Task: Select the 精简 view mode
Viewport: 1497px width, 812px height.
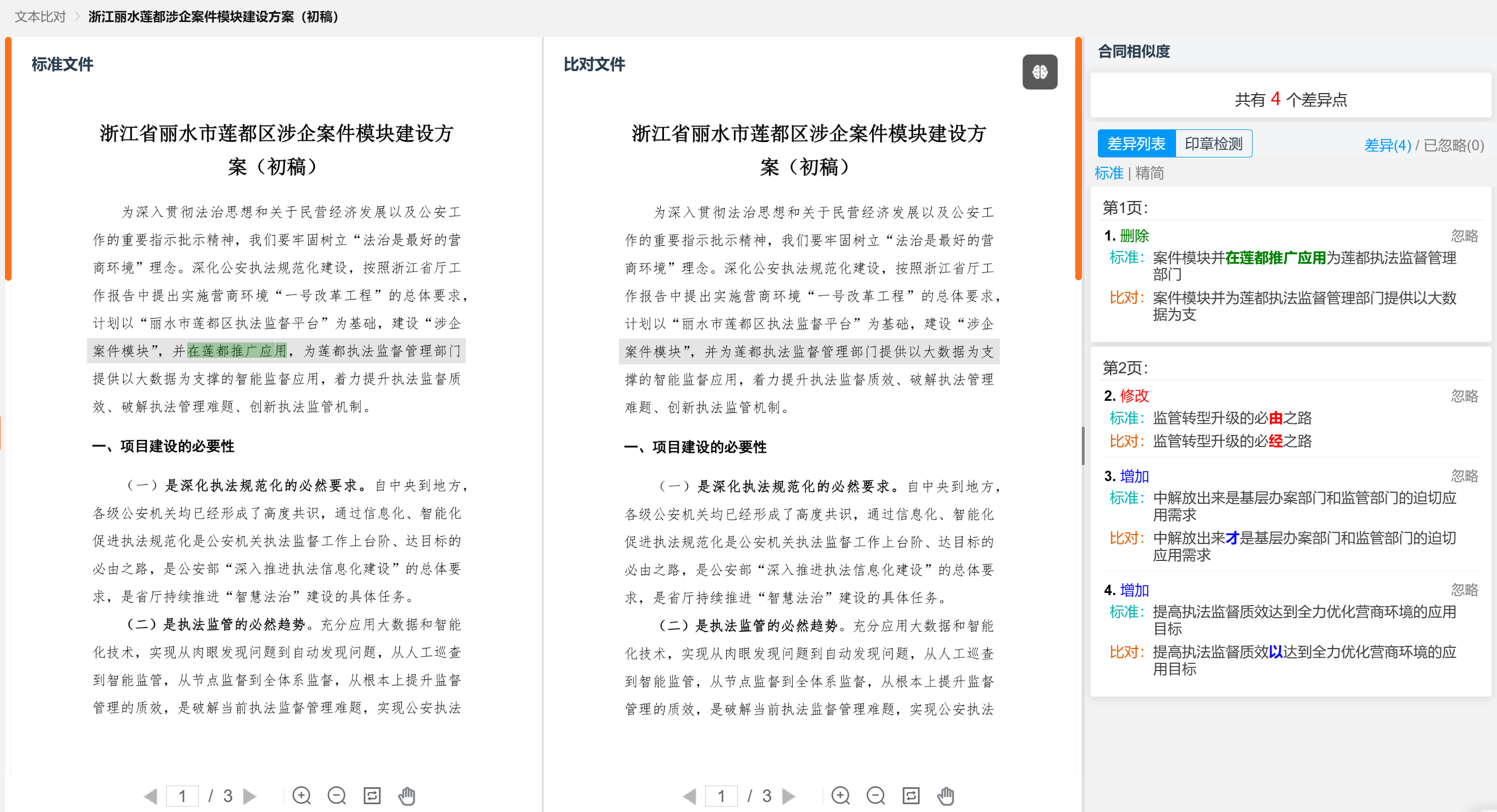Action: pos(1150,173)
